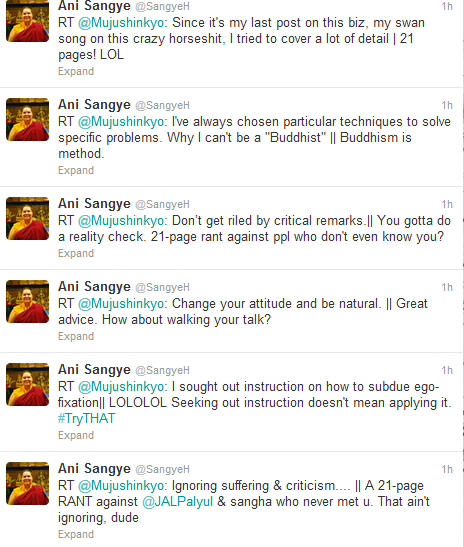Expand the swan song 21 pages tweet
The width and height of the screenshot is (464, 547).
tap(76, 72)
